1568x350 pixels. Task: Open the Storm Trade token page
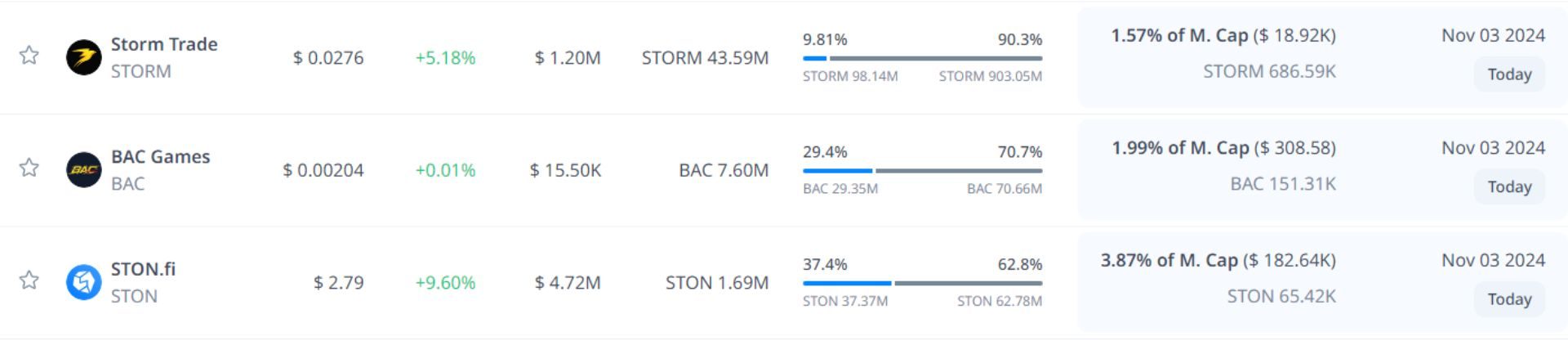pyautogui.click(x=164, y=44)
